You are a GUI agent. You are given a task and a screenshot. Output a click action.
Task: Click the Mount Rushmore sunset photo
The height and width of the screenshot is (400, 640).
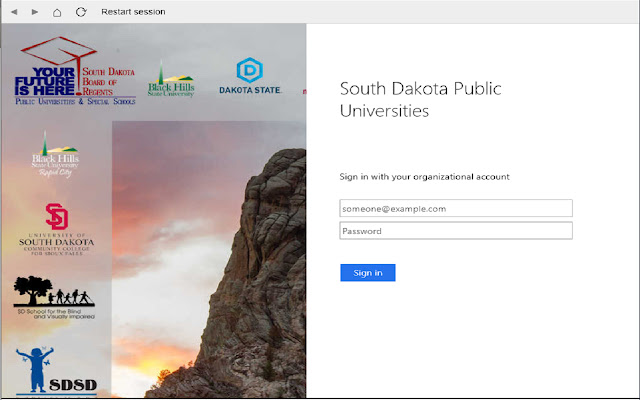[209, 259]
